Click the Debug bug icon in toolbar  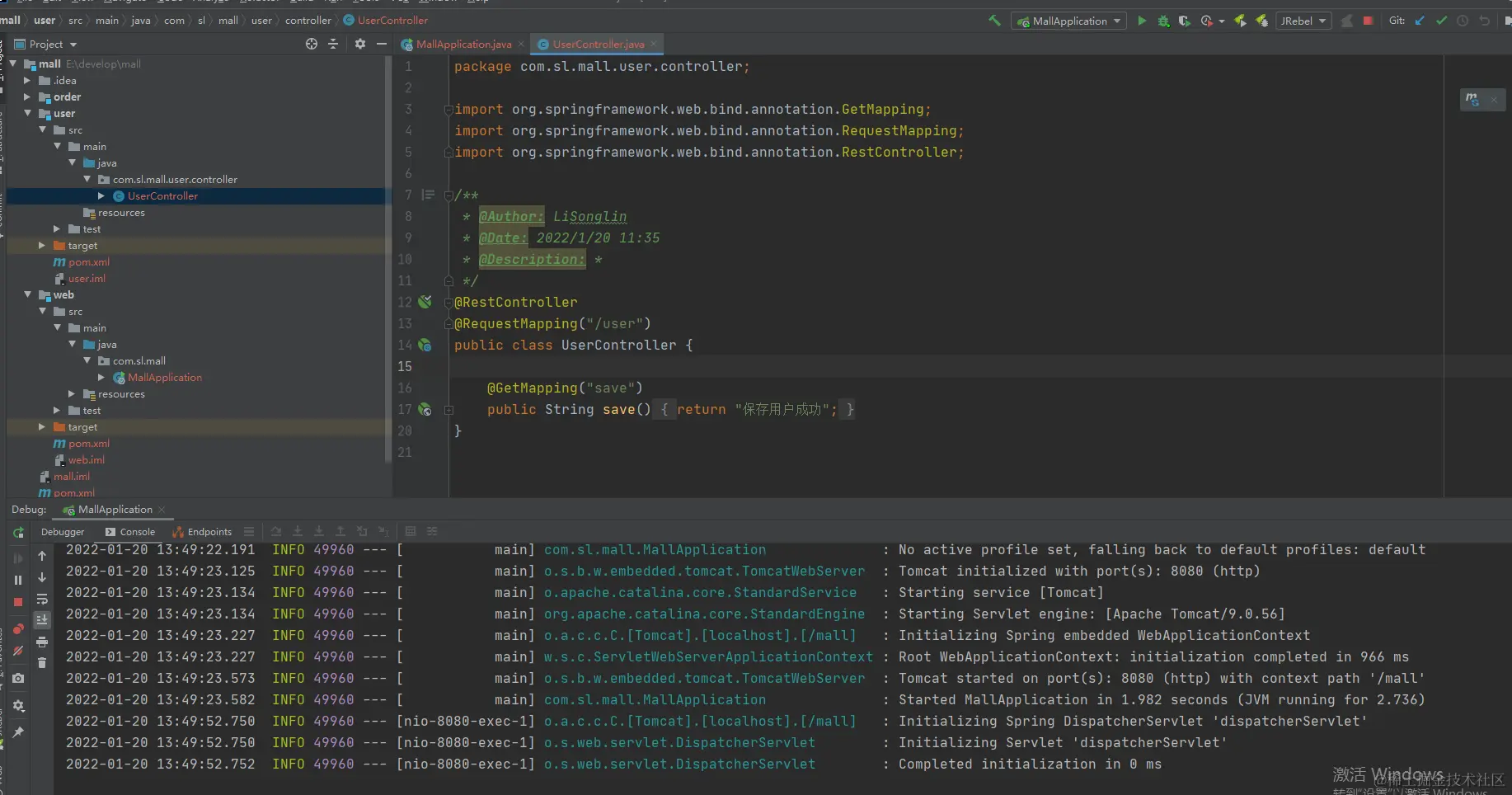coord(1163,21)
